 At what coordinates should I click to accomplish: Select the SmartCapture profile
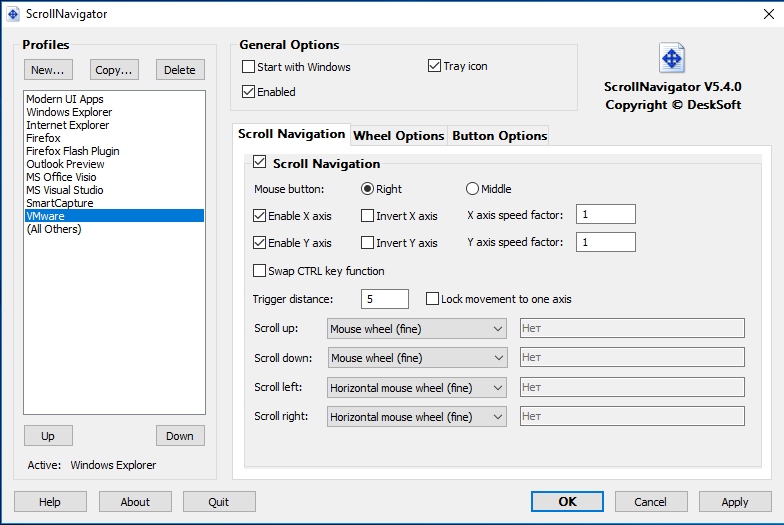click(114, 203)
